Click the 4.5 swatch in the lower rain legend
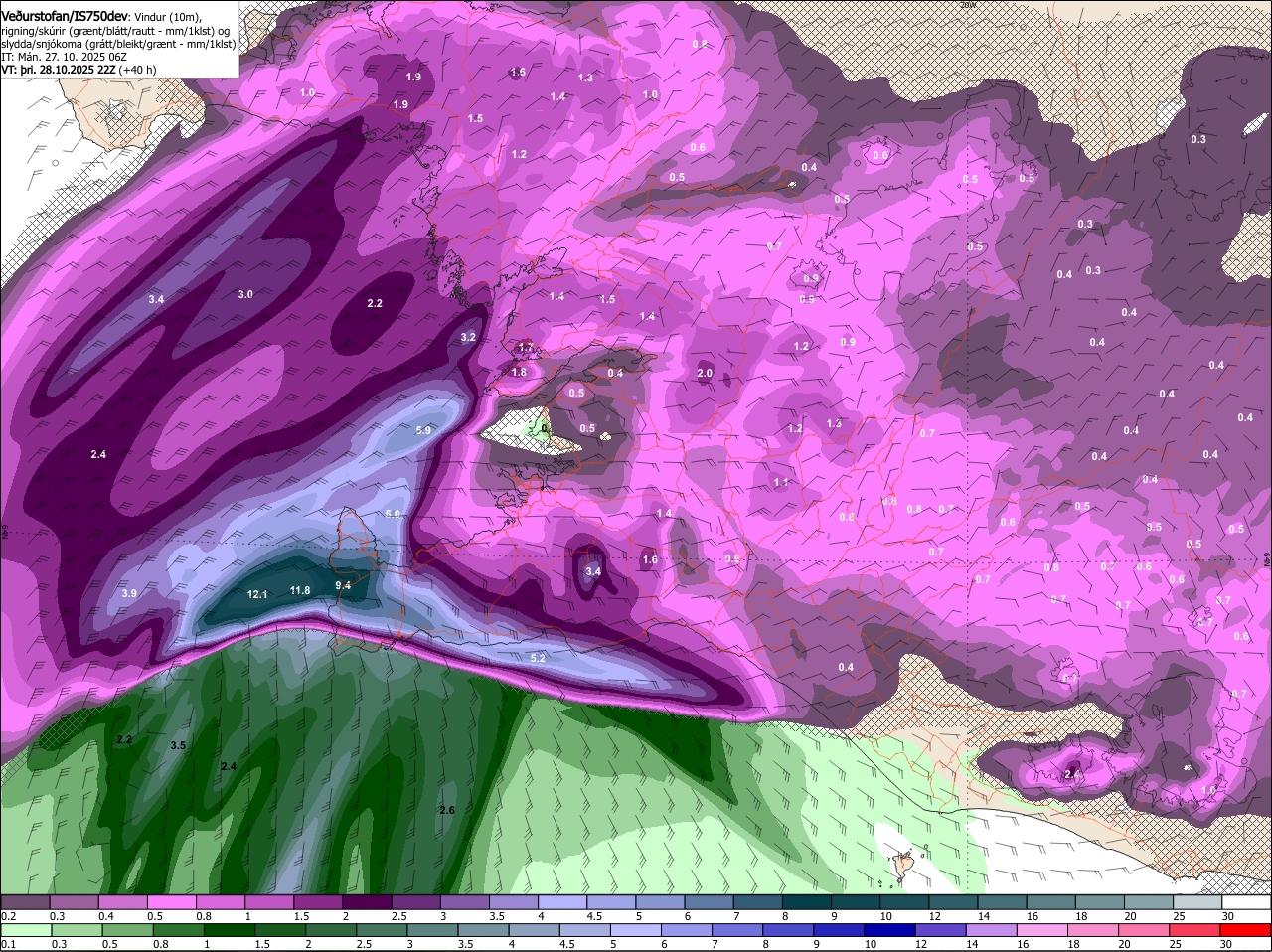 (586, 930)
